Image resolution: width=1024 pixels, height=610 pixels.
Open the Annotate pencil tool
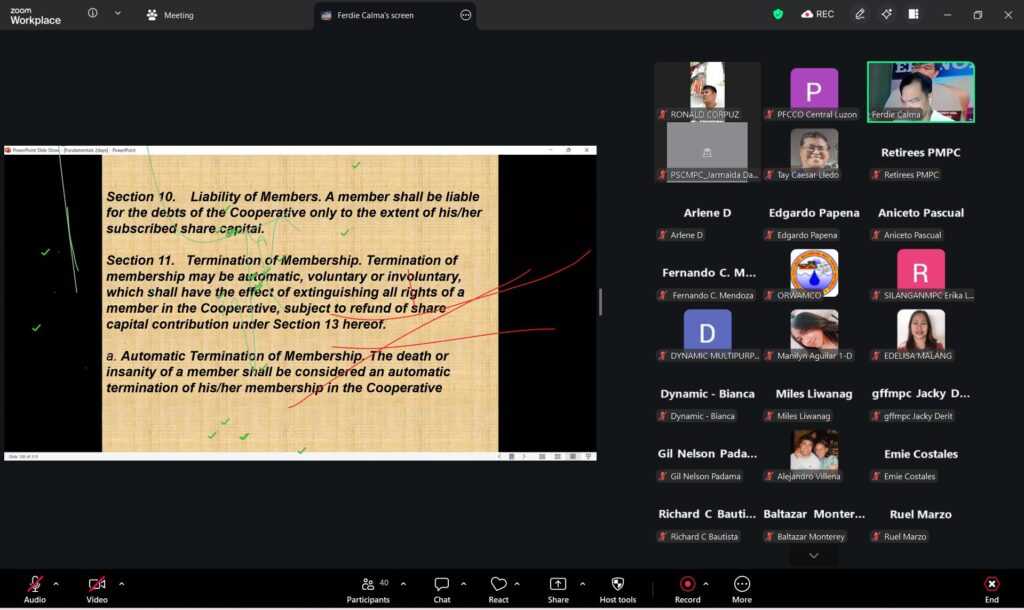[x=859, y=14]
